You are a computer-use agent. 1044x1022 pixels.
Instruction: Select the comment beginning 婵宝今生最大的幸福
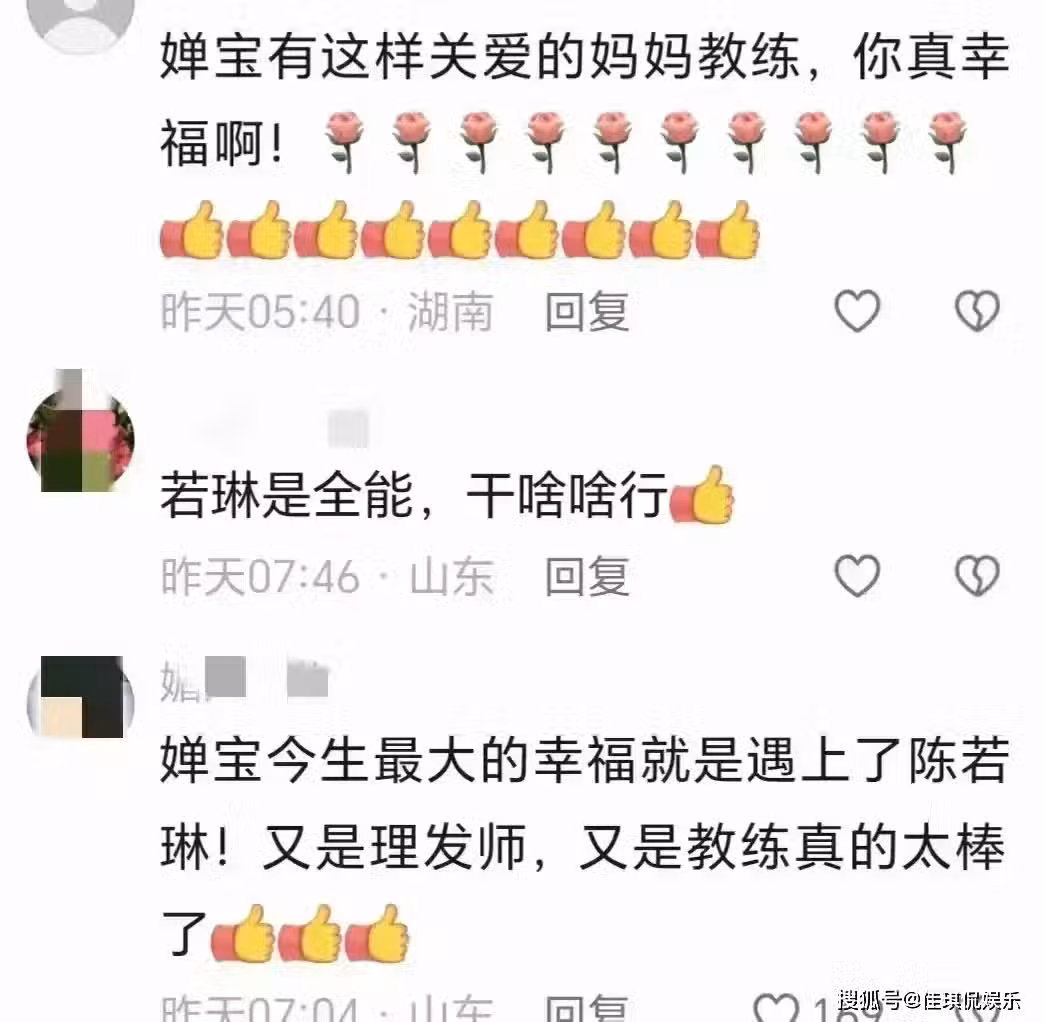coord(584,847)
